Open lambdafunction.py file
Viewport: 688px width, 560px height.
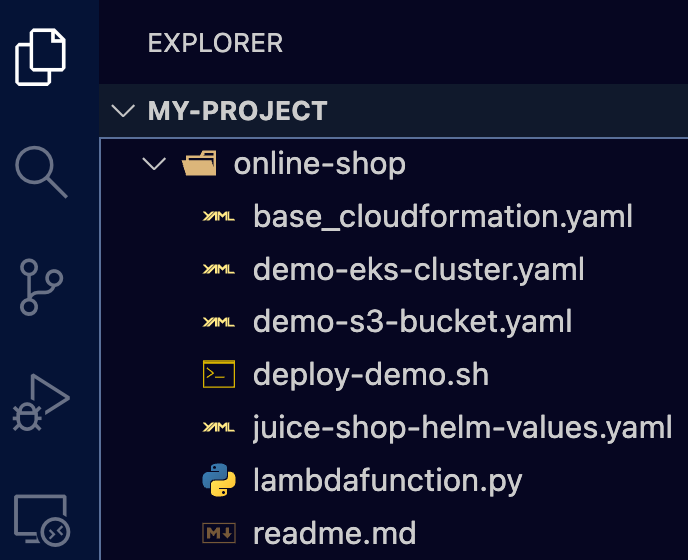tap(387, 480)
